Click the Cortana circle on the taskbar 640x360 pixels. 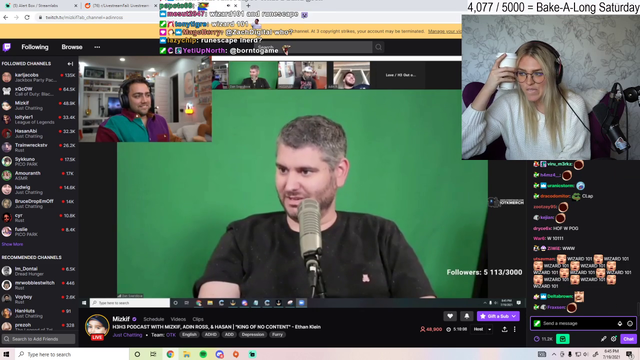tap(137, 354)
